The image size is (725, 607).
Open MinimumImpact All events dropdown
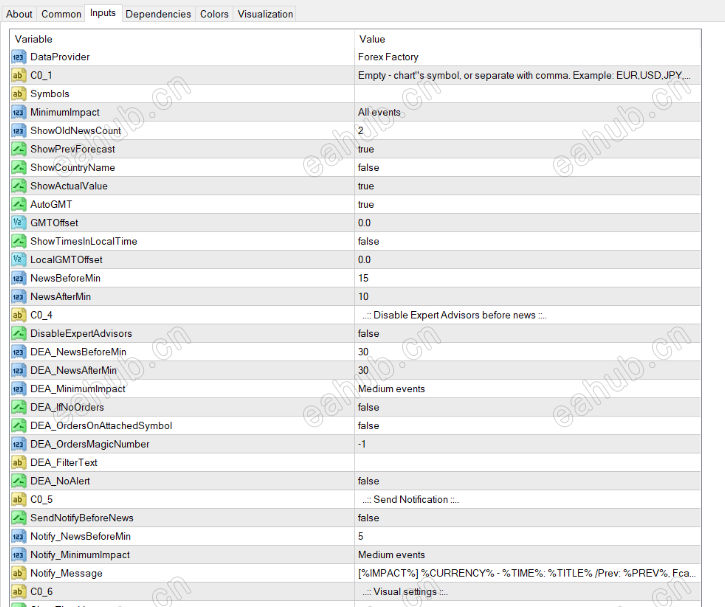click(380, 112)
